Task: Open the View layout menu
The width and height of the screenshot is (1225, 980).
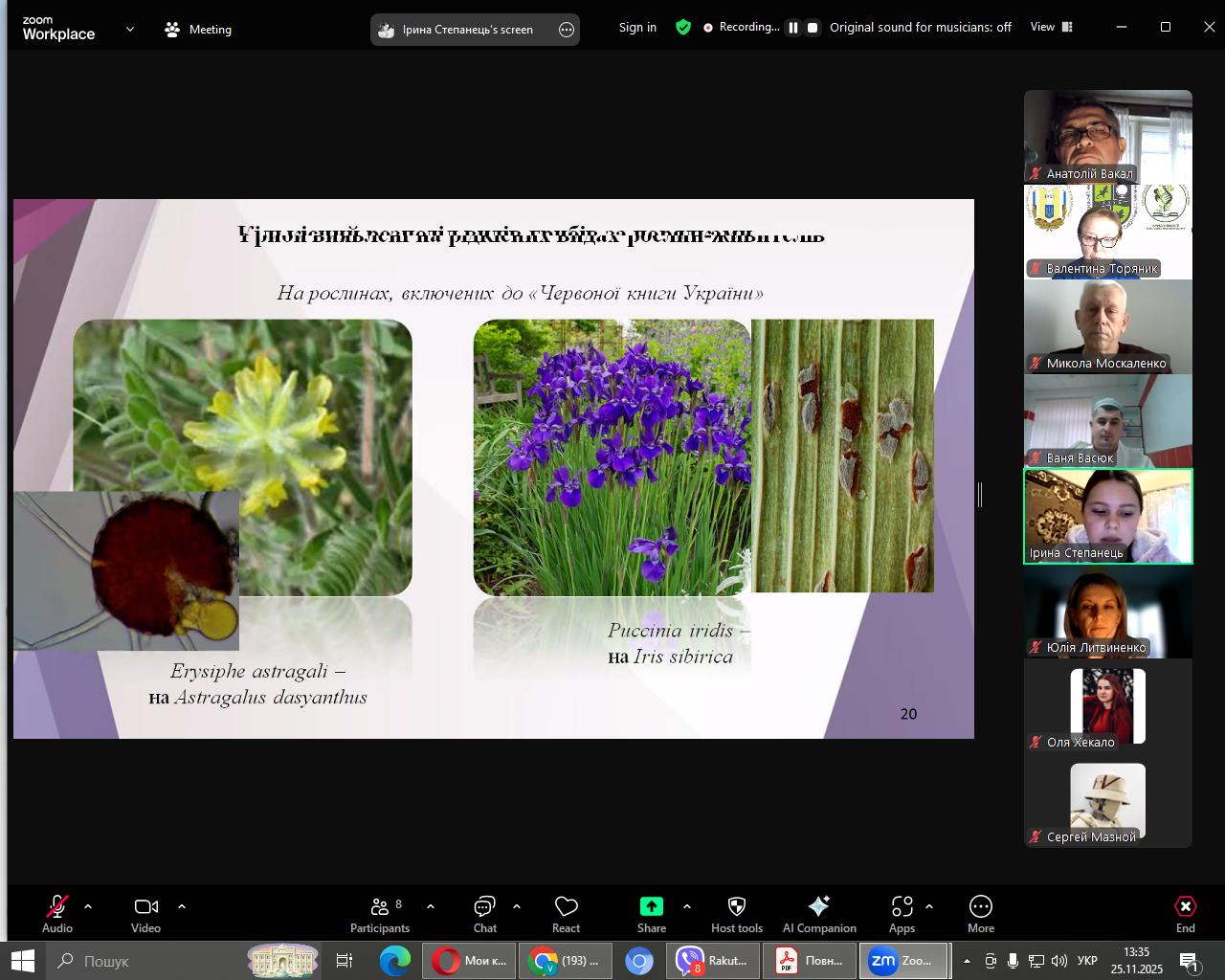Action: pos(1052,28)
